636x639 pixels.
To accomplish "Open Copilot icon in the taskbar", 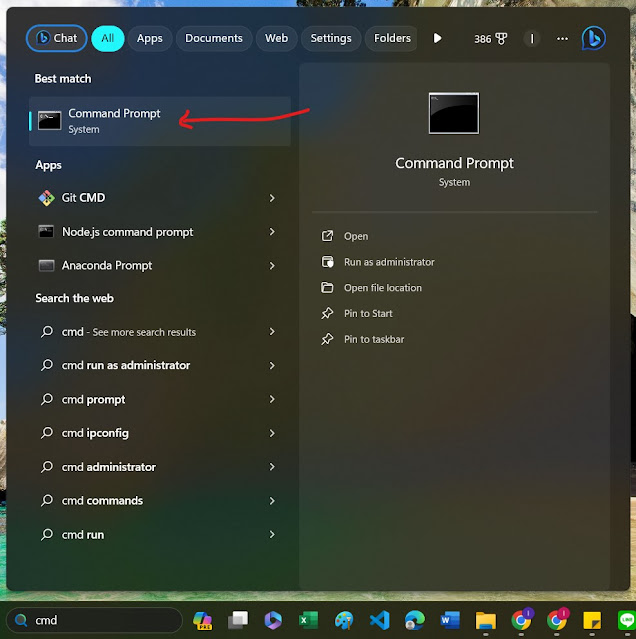I will [202, 620].
